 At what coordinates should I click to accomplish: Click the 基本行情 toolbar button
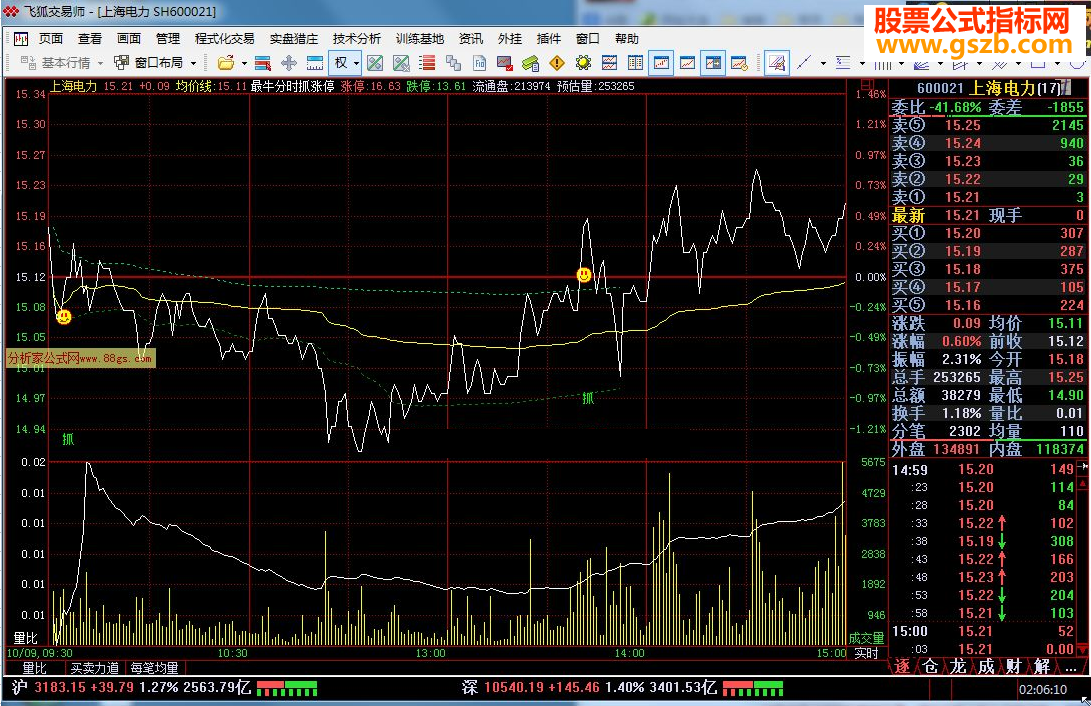56,63
